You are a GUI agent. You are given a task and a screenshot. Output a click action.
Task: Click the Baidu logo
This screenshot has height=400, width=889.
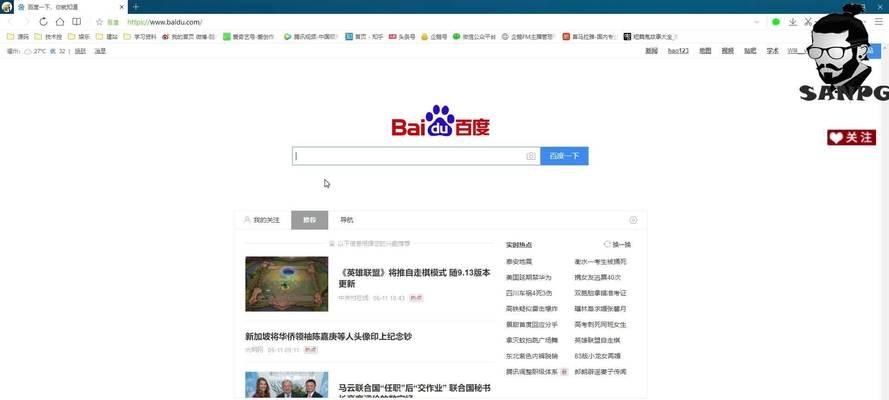click(441, 121)
